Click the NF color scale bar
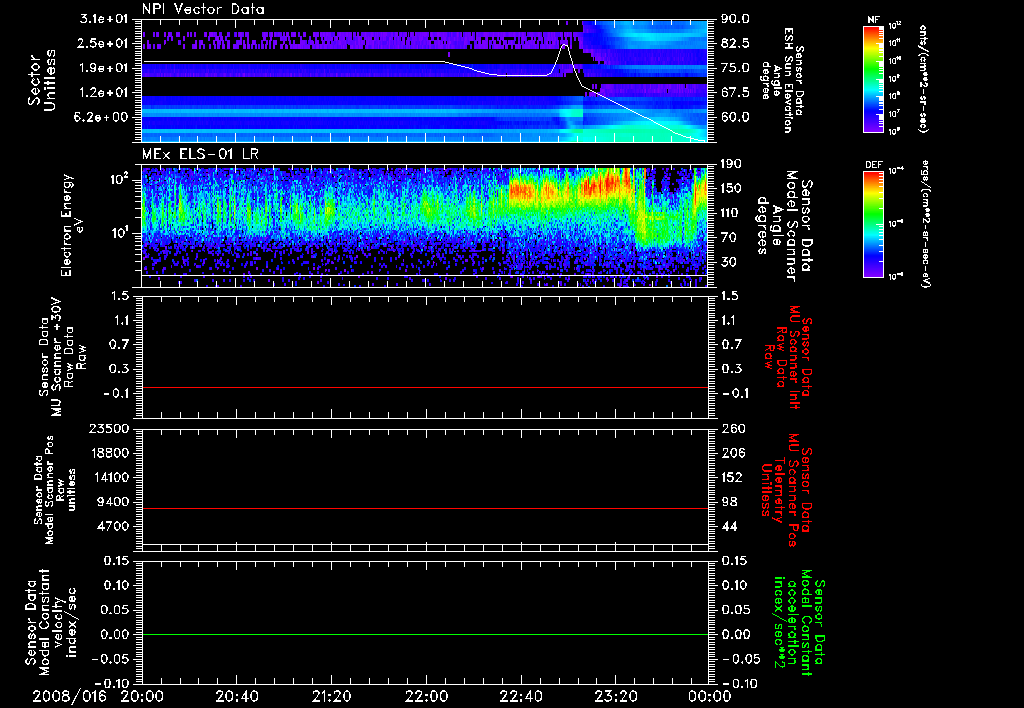 pos(873,80)
